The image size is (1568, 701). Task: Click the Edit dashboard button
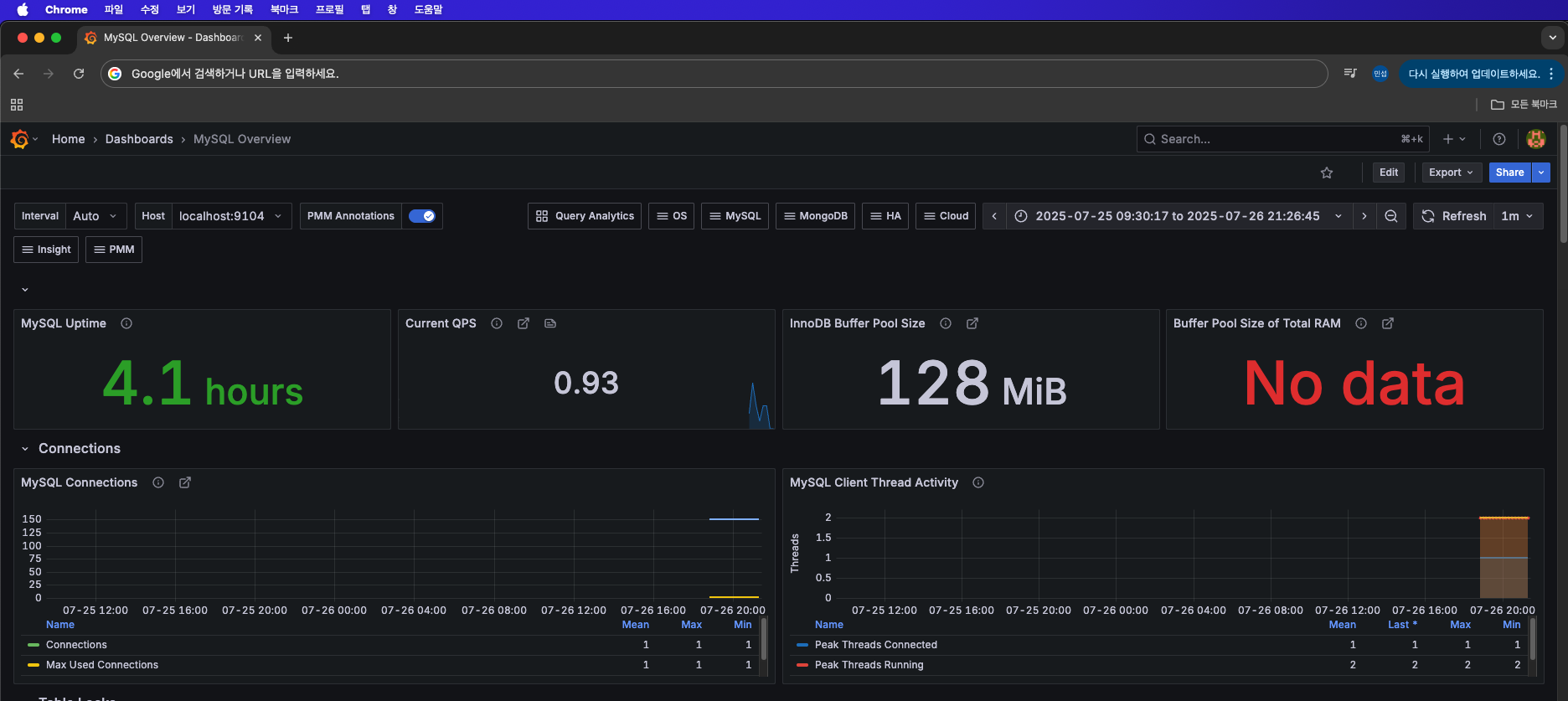(x=1389, y=173)
